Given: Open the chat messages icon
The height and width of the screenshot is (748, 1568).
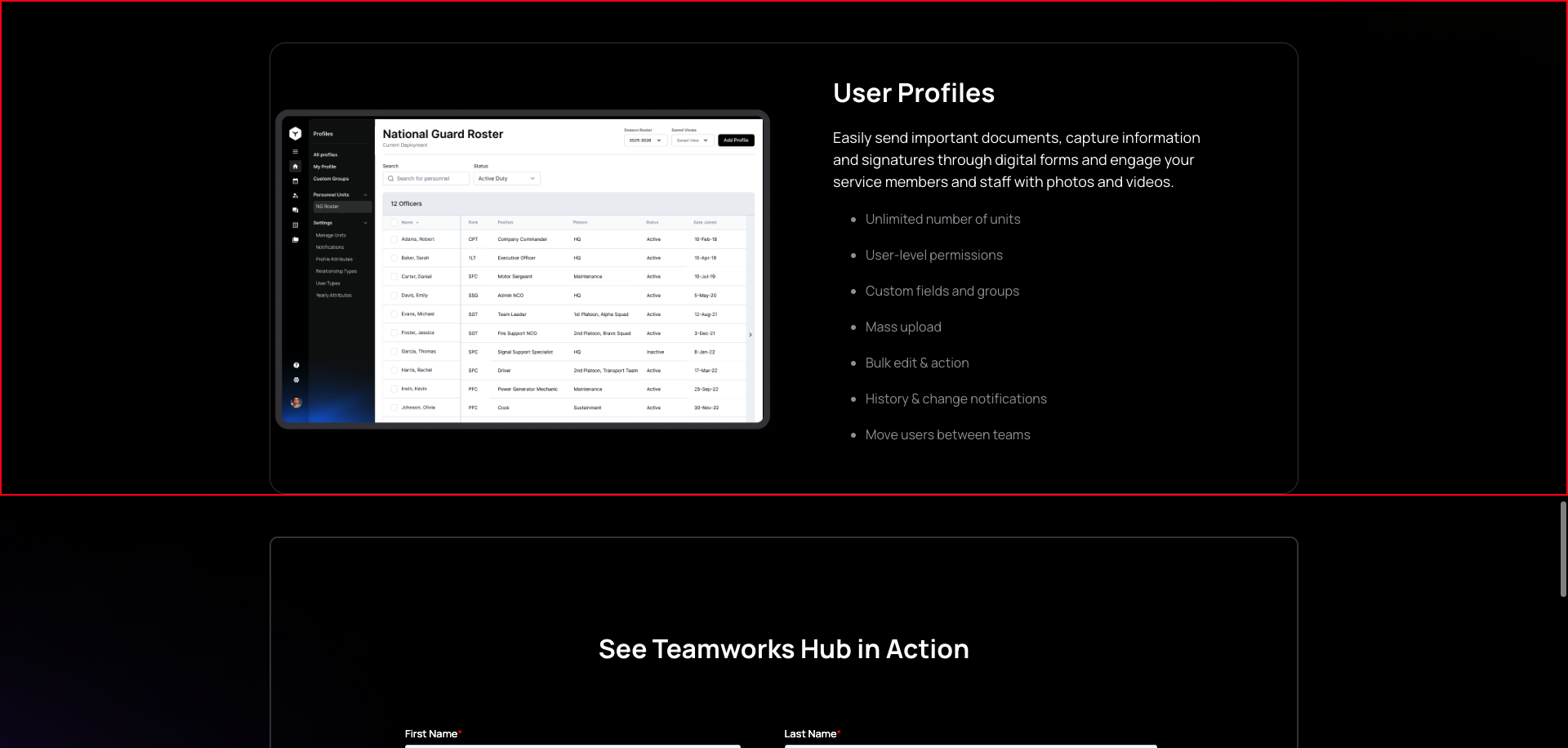Looking at the screenshot, I should click(x=296, y=211).
